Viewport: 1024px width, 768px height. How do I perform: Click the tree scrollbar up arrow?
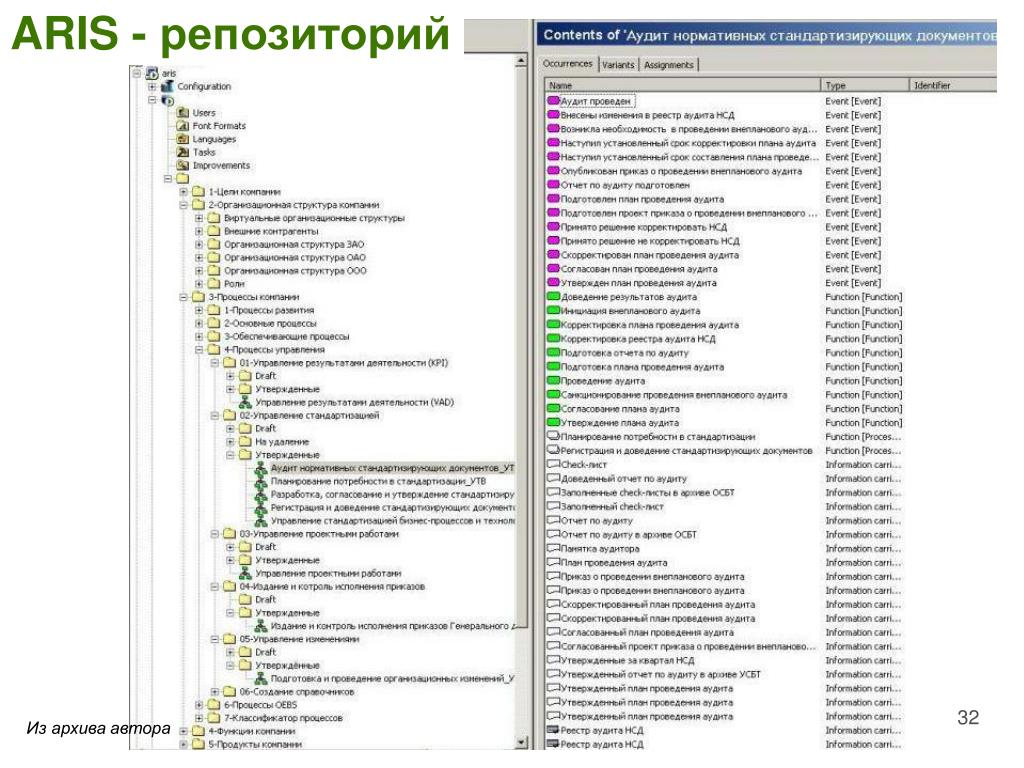(521, 61)
